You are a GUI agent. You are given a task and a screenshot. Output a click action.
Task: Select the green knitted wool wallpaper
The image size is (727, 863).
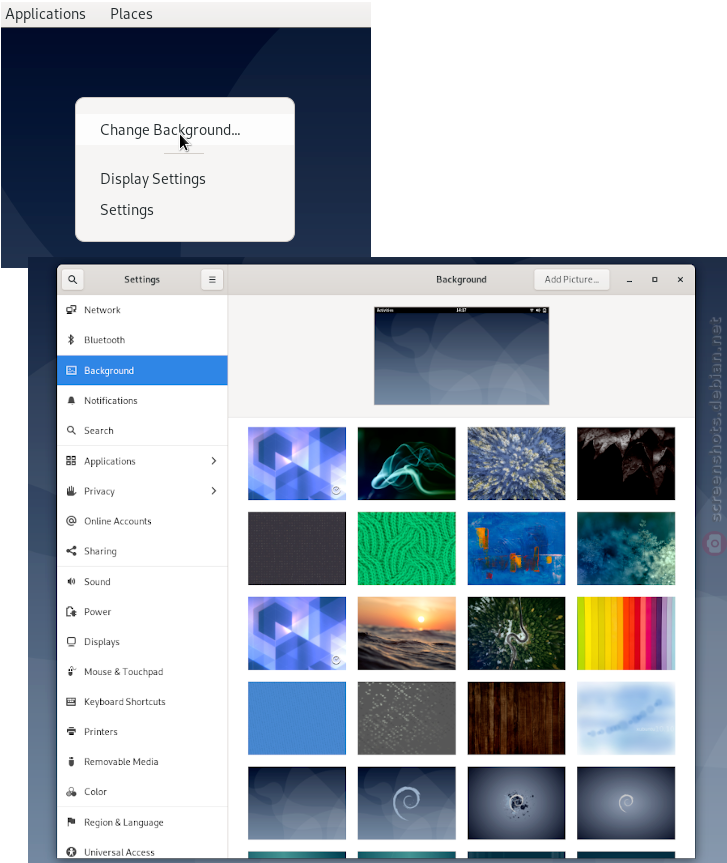click(407, 548)
